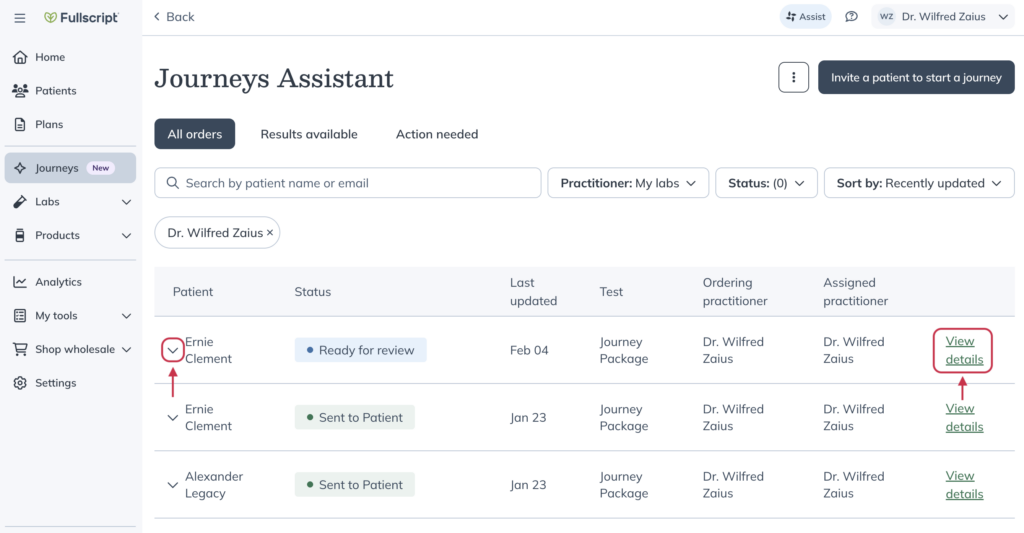
Task: Click the Assigned practitioner column header
Action: 856,292
